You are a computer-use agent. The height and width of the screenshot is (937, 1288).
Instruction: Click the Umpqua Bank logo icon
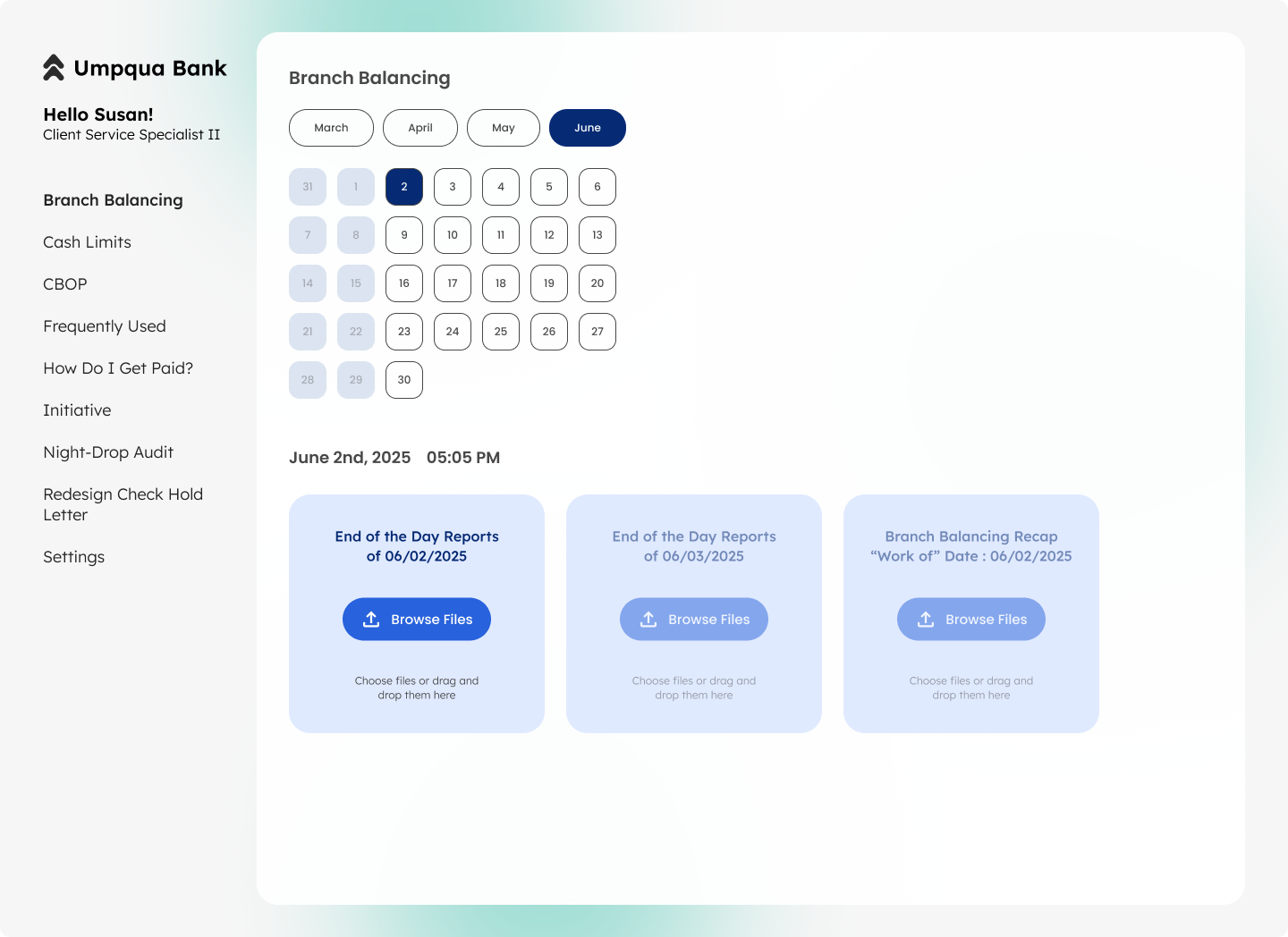(53, 67)
